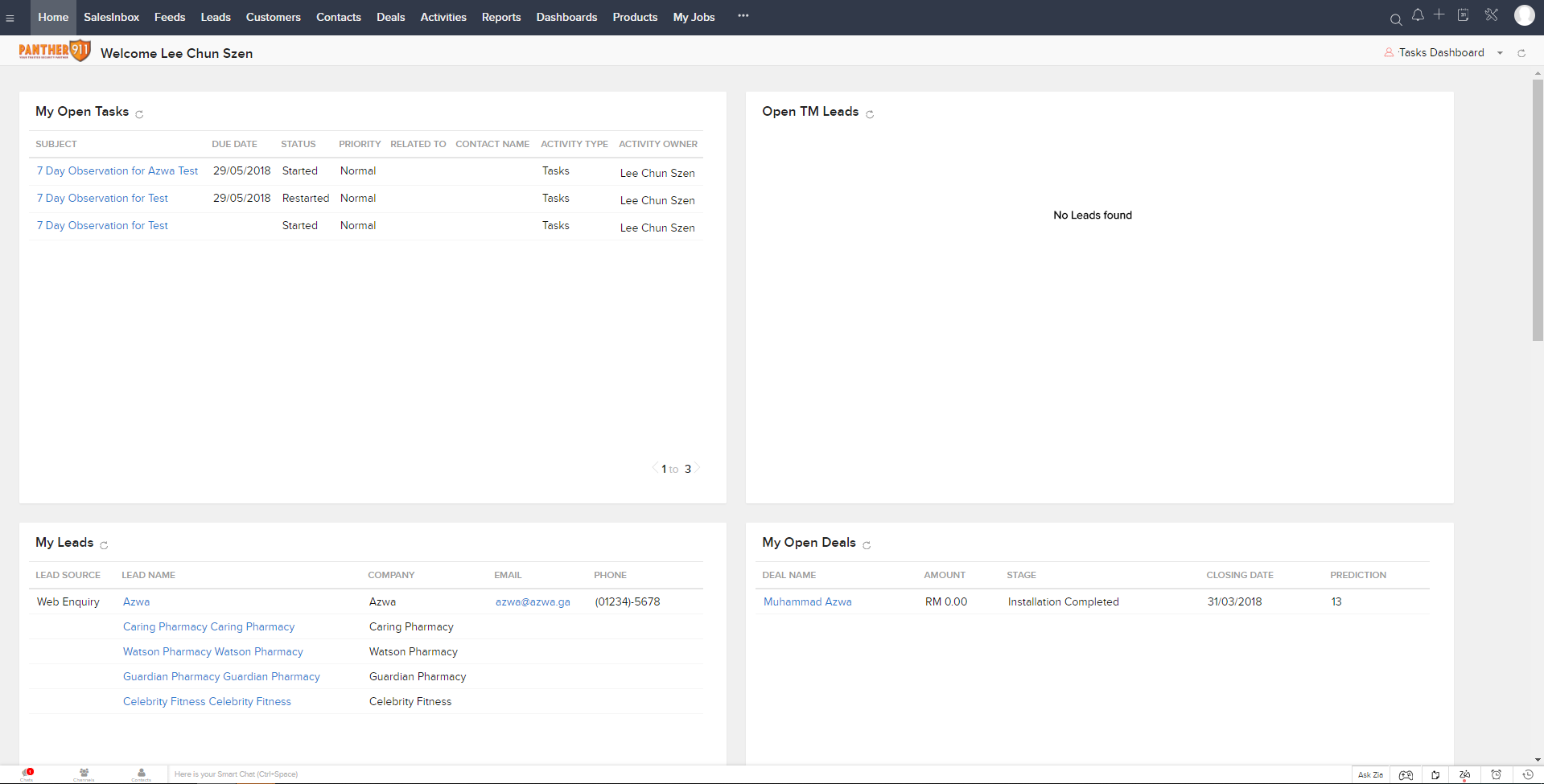
Task: Open the notifications bell
Action: coord(1418,15)
